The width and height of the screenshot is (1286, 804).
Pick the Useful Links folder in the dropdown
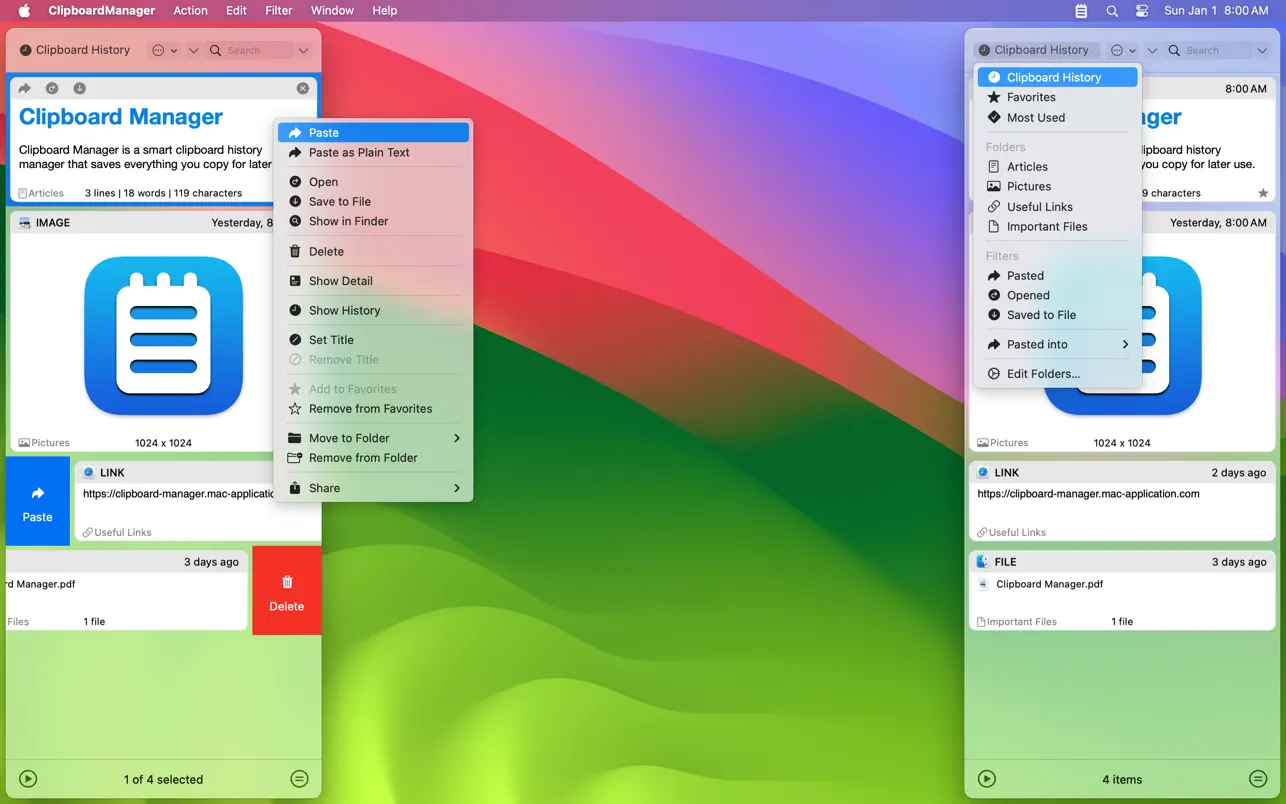point(1057,206)
